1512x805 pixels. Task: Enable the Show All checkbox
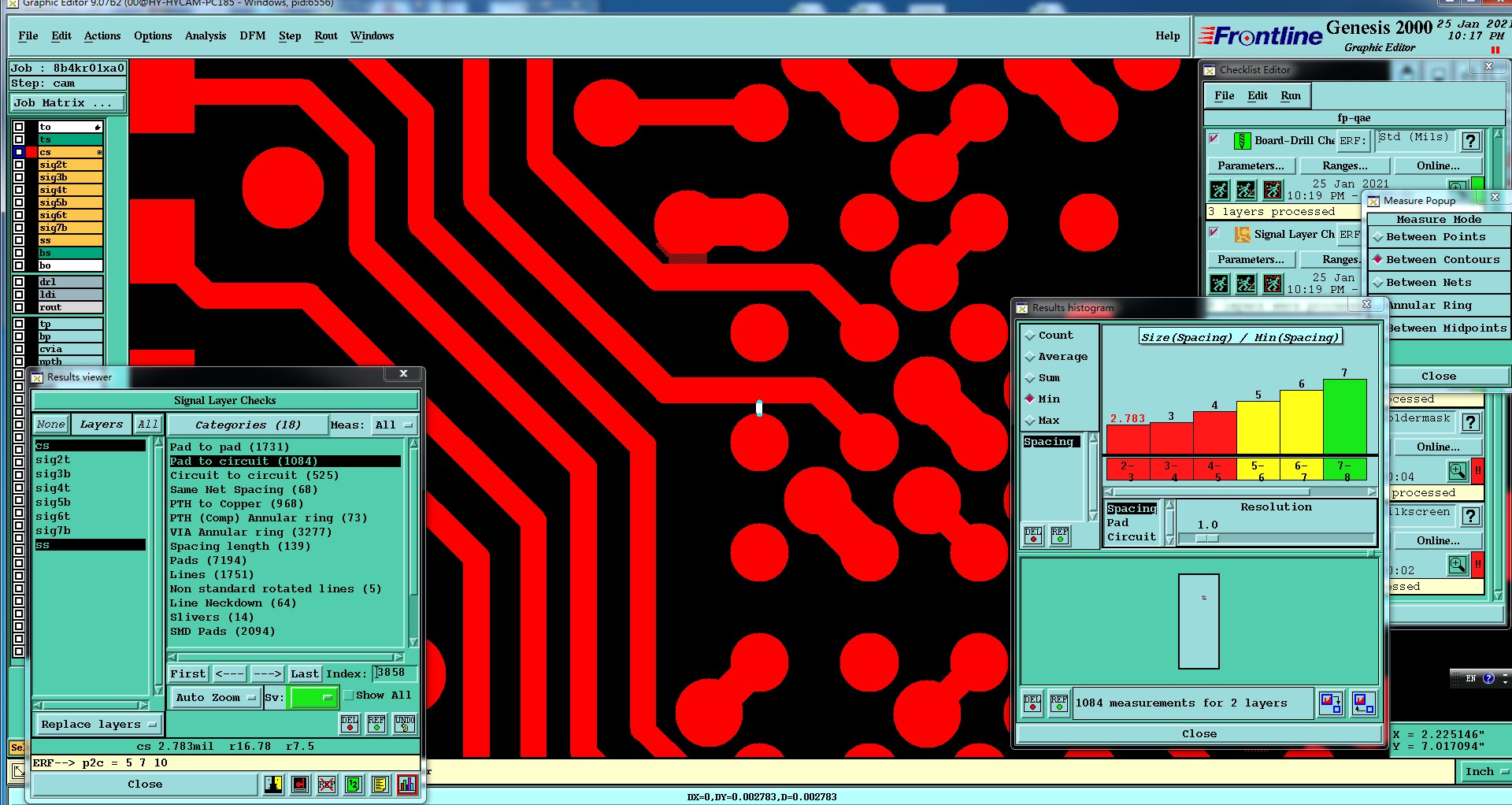click(349, 696)
